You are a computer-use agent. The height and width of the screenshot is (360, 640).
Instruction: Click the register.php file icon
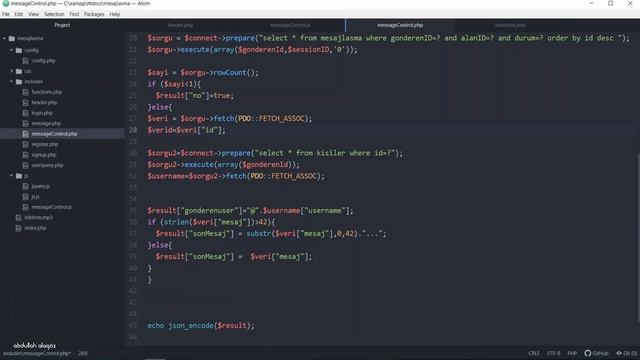[25, 144]
